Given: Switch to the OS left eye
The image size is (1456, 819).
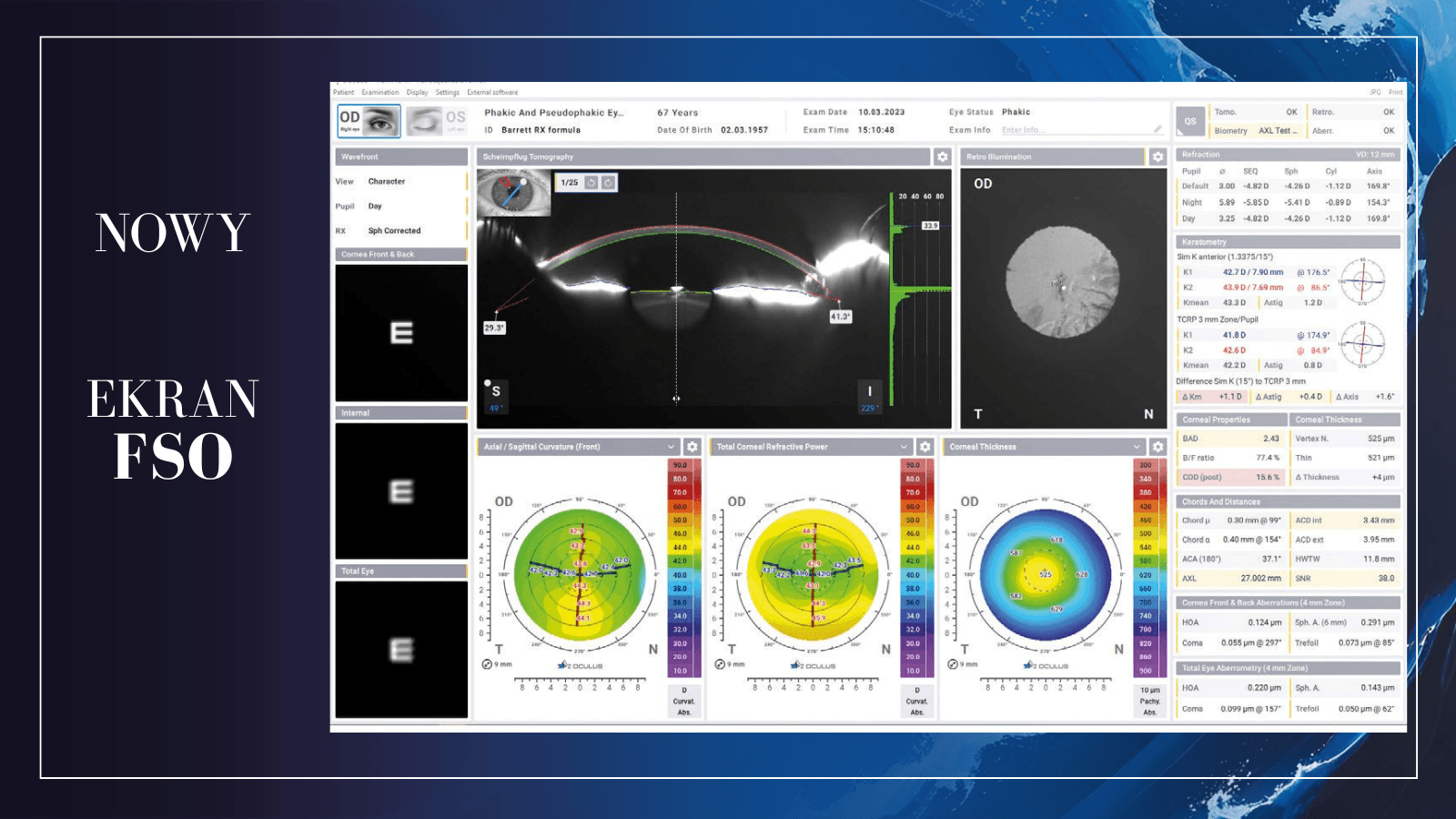Looking at the screenshot, I should coord(437,121).
